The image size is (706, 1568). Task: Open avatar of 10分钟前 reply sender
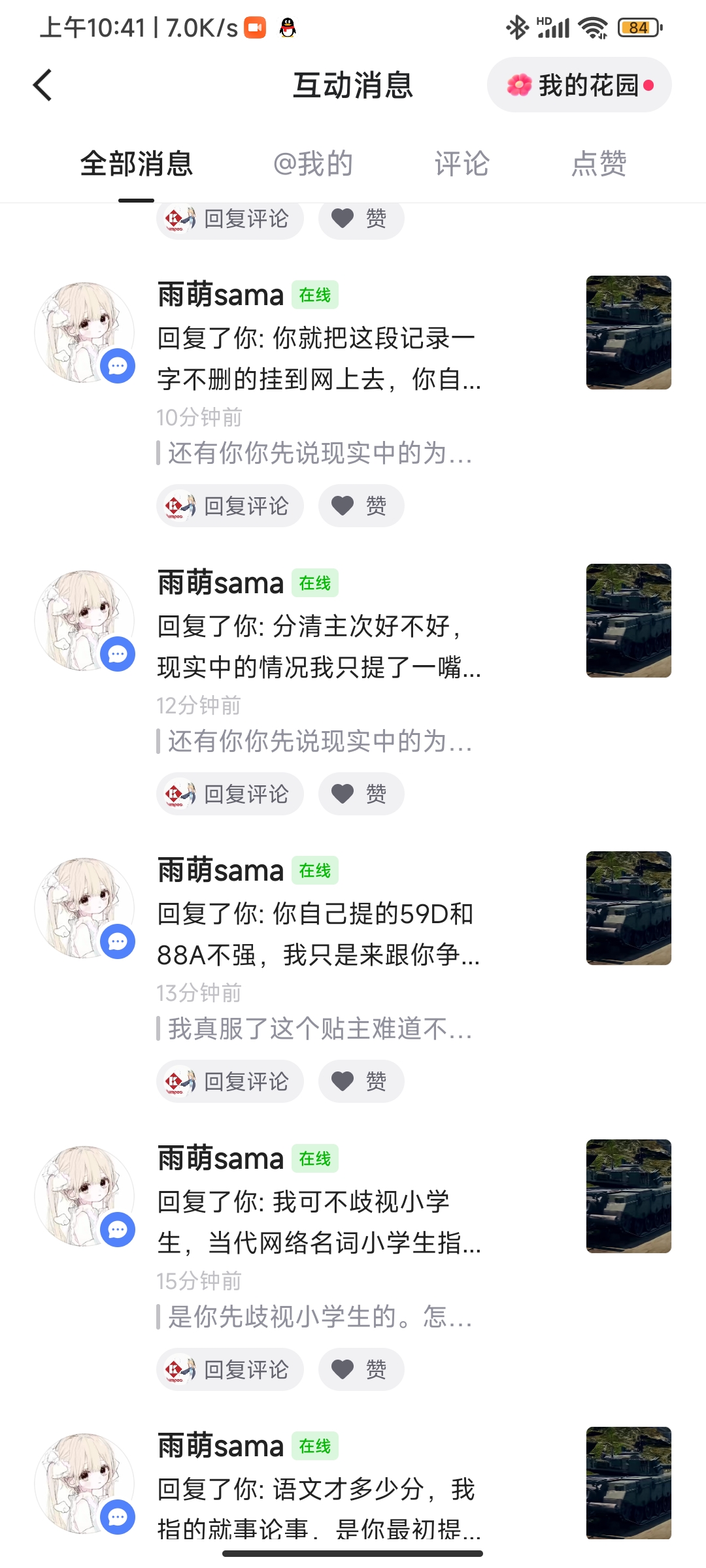pos(84,333)
